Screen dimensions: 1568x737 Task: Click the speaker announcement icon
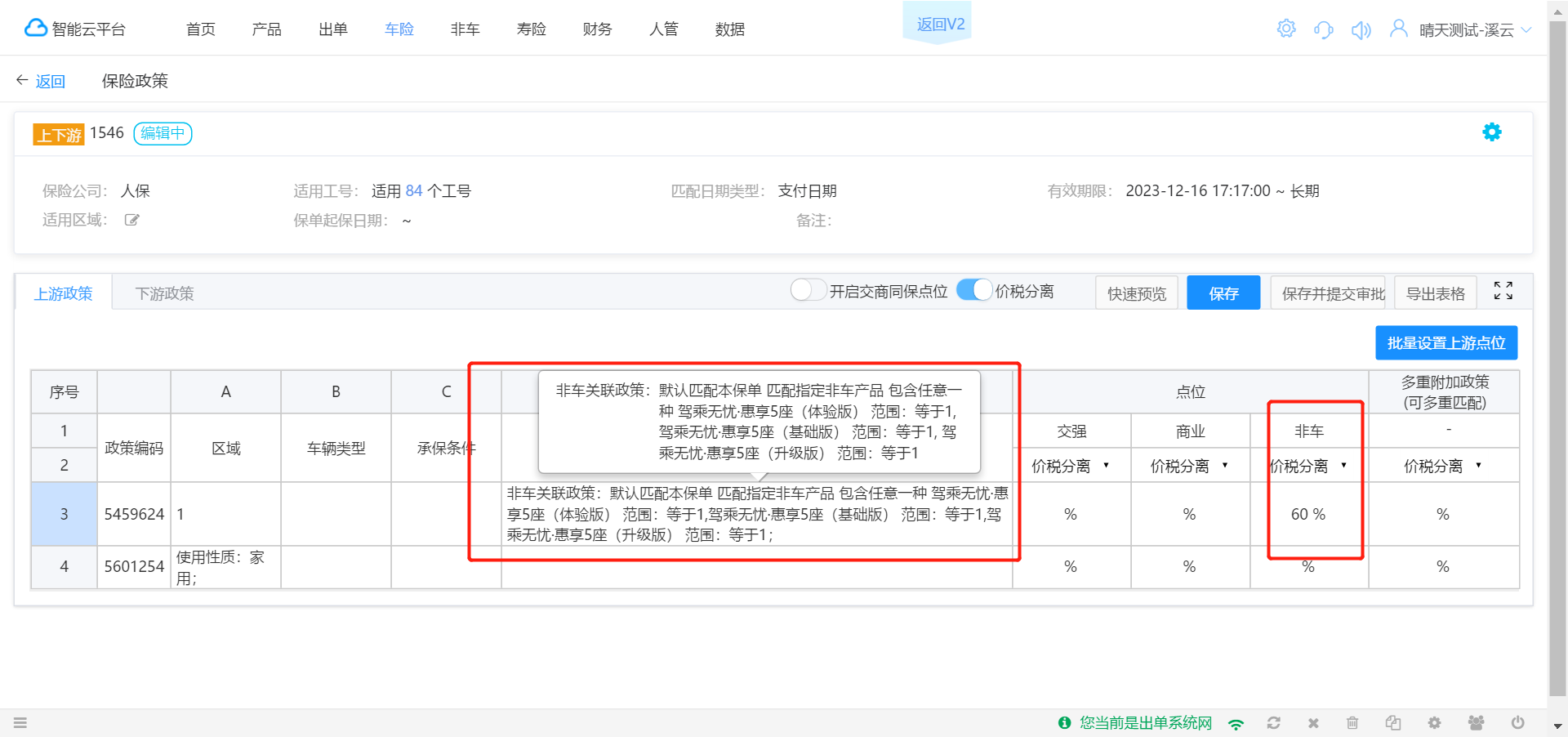click(x=1361, y=30)
